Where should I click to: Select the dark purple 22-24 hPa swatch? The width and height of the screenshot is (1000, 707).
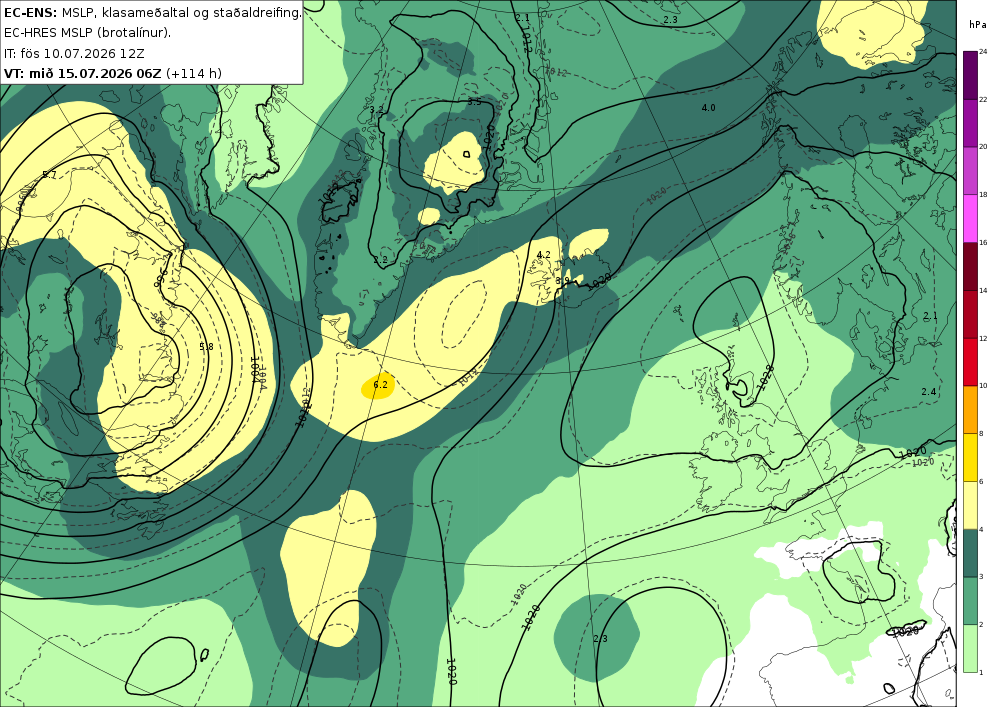click(x=969, y=75)
